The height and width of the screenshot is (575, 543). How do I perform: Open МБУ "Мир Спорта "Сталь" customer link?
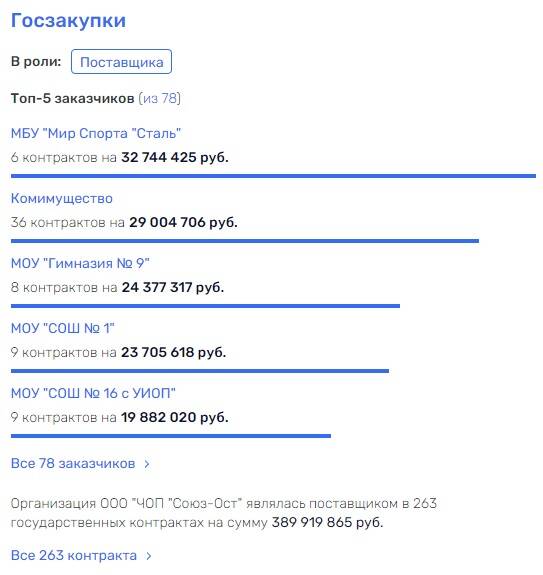click(96, 133)
